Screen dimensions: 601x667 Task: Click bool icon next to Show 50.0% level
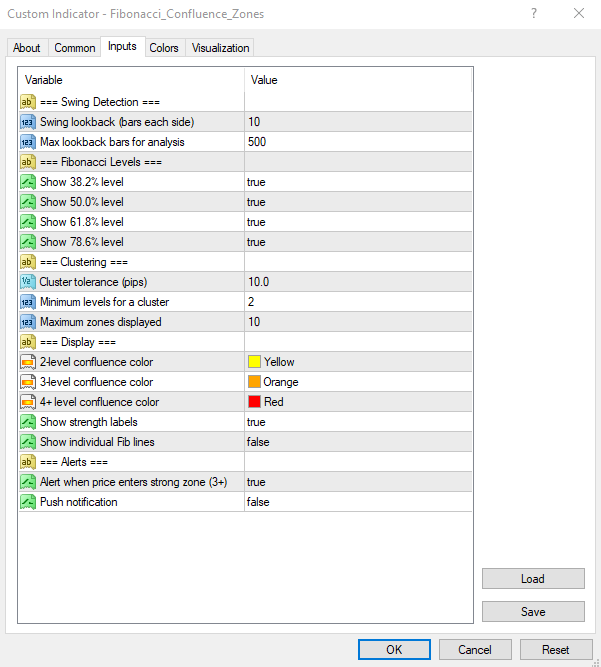(28, 202)
